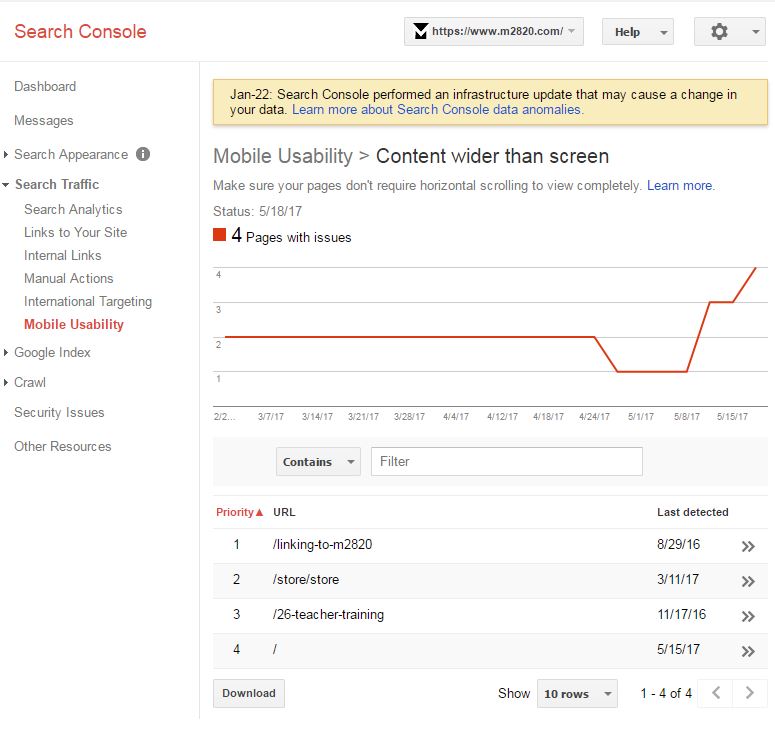Expand the Crawl sidebar section

point(30,382)
